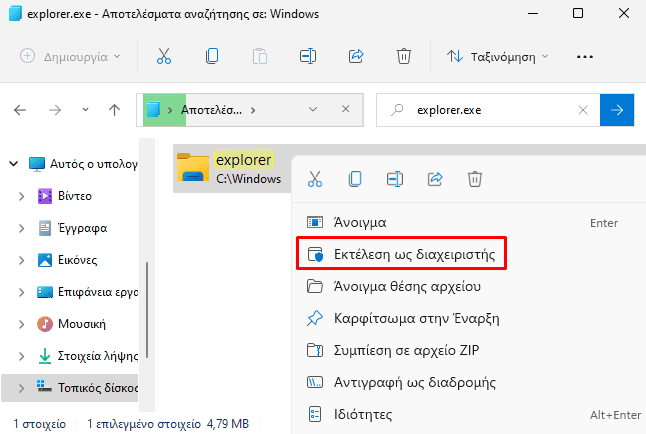Select Μουσική in the navigation pane
Image resolution: width=646 pixels, height=434 pixels.
coord(72,324)
